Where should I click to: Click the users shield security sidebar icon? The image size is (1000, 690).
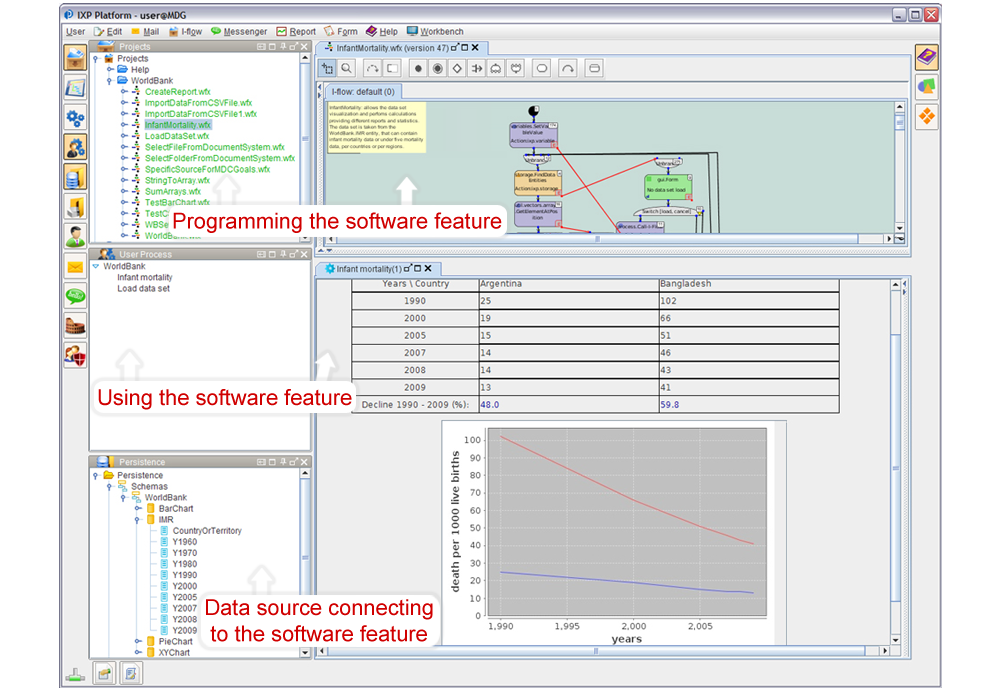pyautogui.click(x=75, y=355)
